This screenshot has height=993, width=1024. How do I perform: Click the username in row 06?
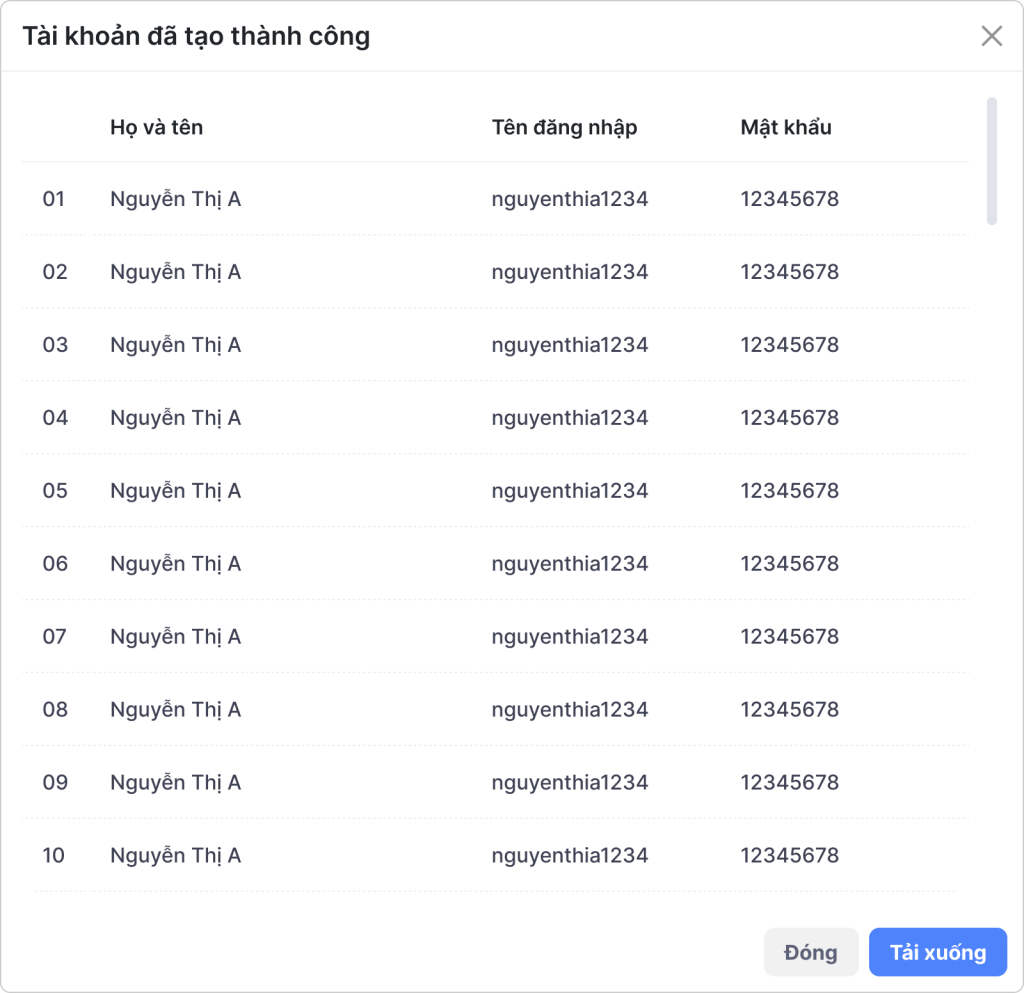pos(570,564)
